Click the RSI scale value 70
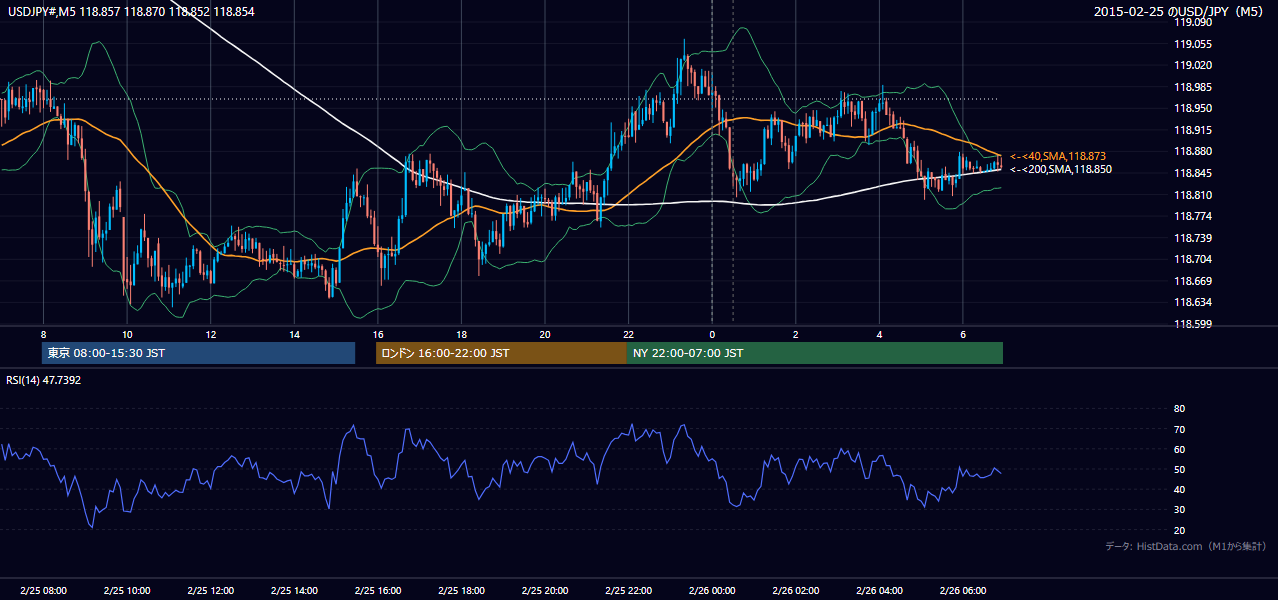 (x=1179, y=429)
